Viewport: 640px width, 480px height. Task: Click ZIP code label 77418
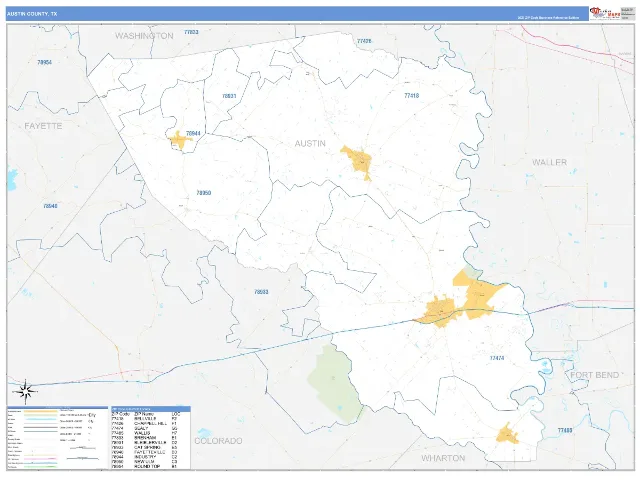411,96
